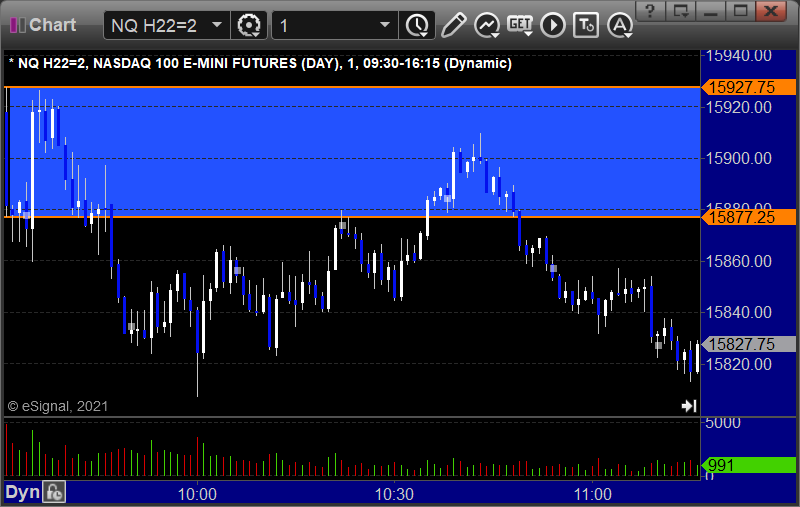Click the GET studies icon
The image size is (800, 507).
[x=520, y=25]
